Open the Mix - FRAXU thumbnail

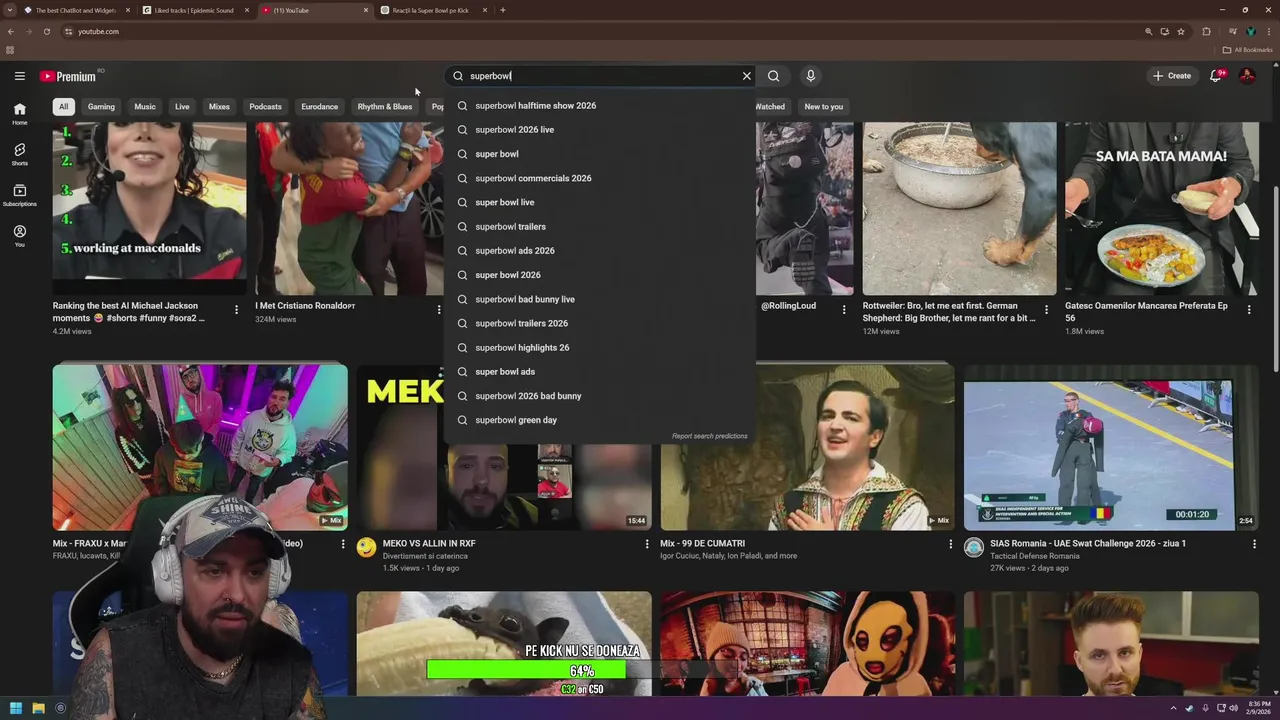click(200, 447)
